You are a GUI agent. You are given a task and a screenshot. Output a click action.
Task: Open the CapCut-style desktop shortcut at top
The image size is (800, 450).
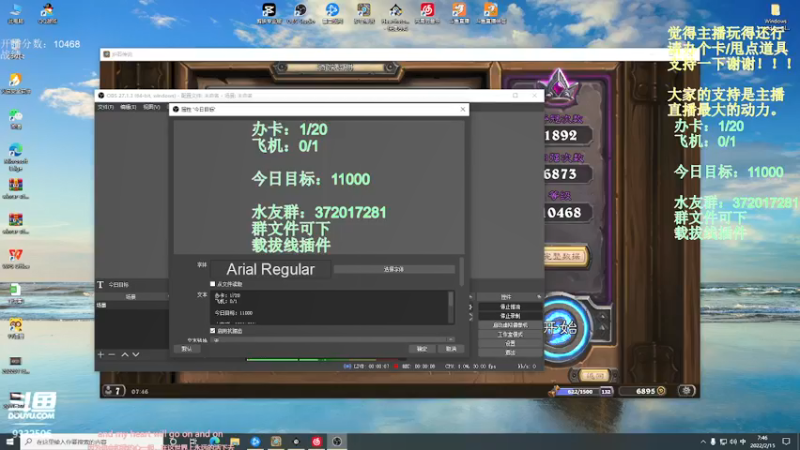coord(269,13)
